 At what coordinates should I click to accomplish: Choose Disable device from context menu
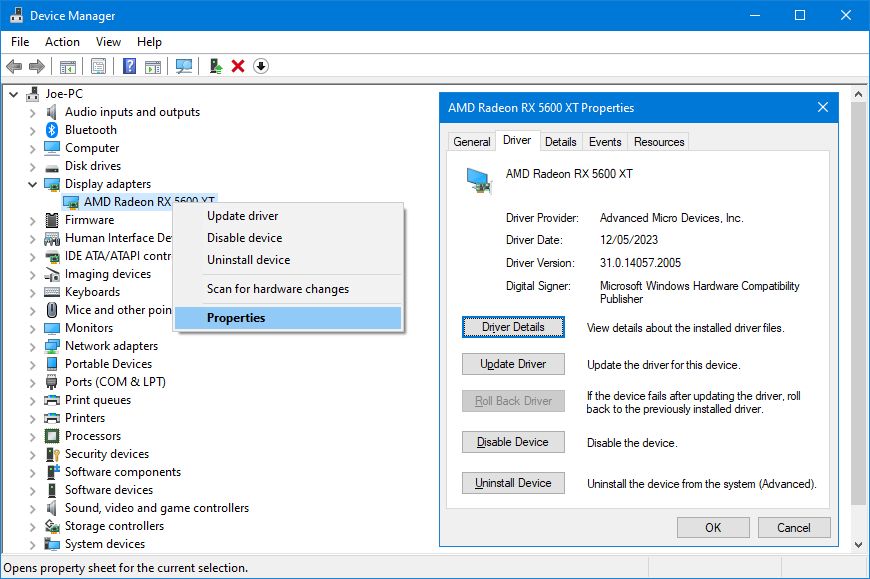[x=288, y=238]
